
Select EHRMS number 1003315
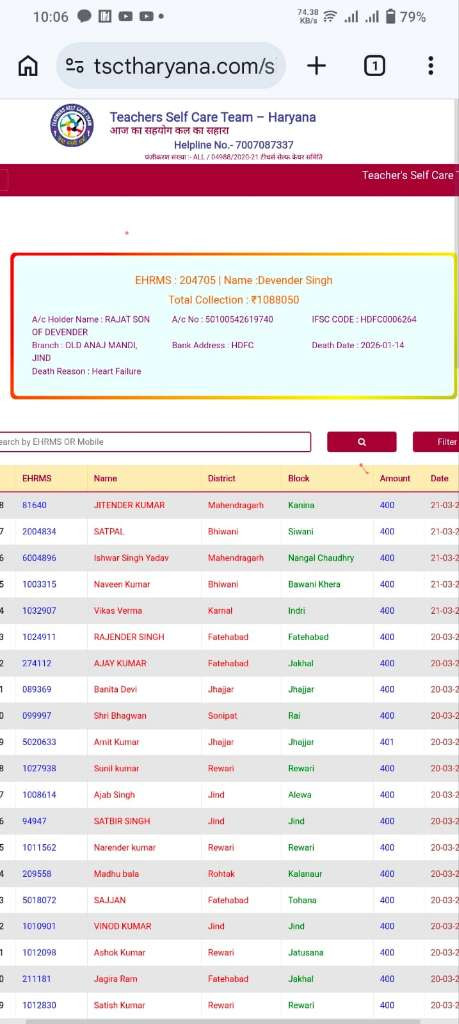pyautogui.click(x=39, y=584)
